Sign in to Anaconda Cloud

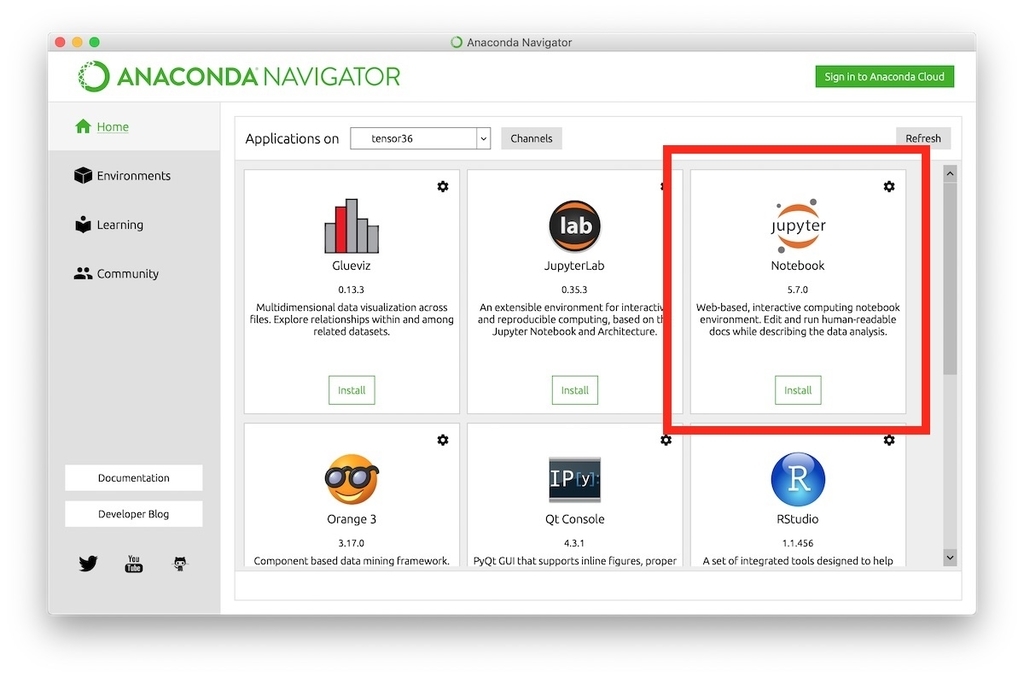(x=884, y=76)
